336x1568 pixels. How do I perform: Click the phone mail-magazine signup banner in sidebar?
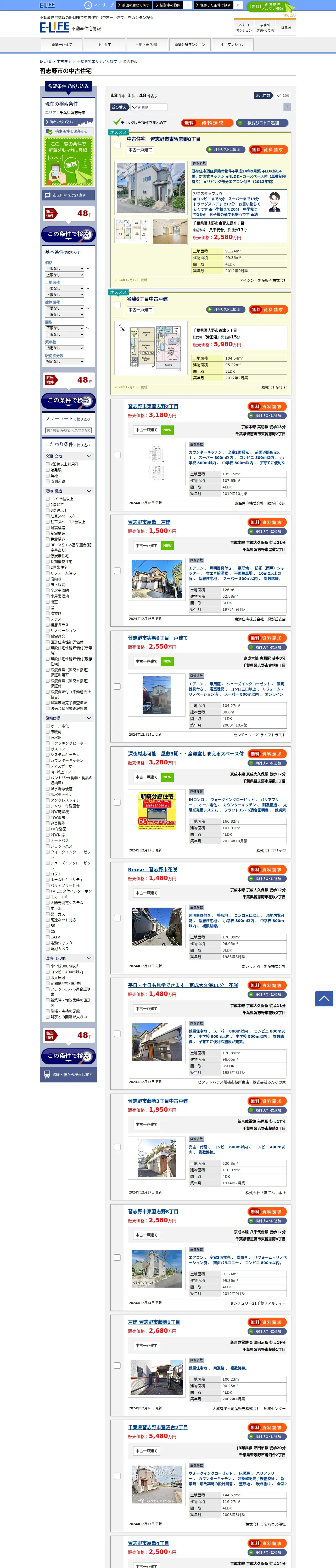click(x=68, y=161)
